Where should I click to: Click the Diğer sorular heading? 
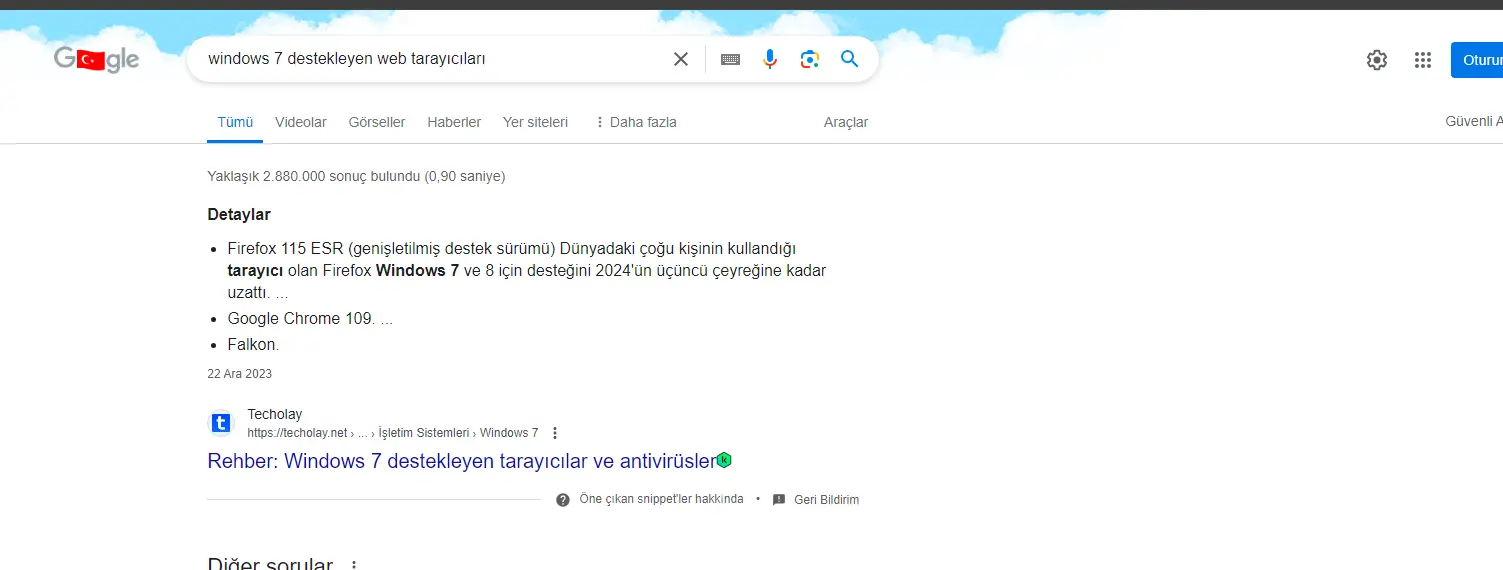pyautogui.click(x=270, y=564)
